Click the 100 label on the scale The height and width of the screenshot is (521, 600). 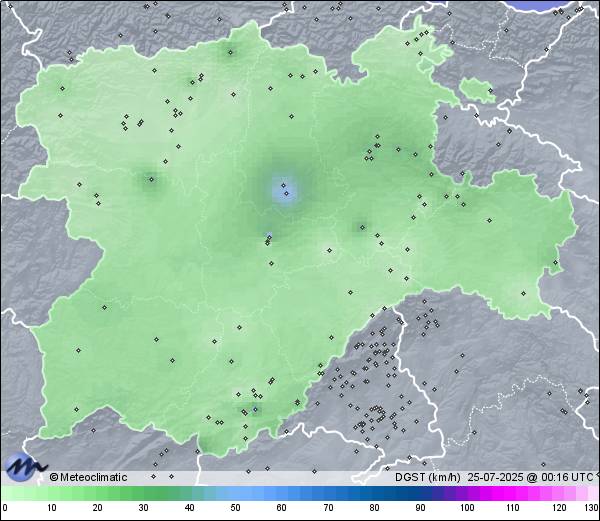(x=467, y=508)
